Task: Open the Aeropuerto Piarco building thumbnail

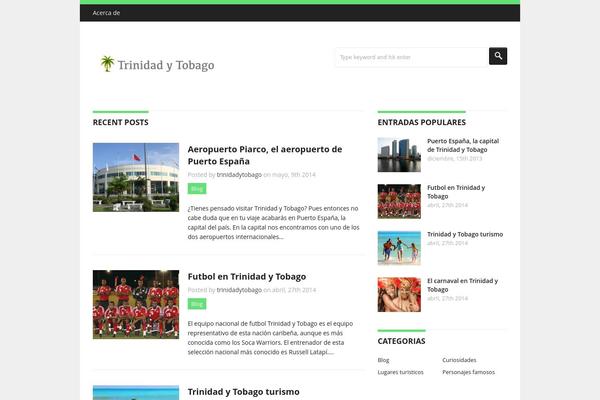Action: click(136, 177)
